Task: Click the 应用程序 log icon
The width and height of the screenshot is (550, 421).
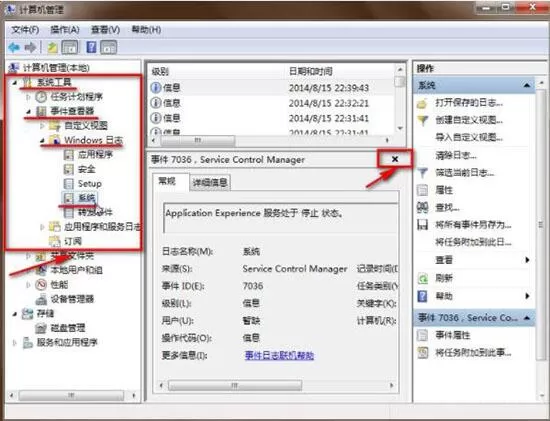Action: point(68,155)
